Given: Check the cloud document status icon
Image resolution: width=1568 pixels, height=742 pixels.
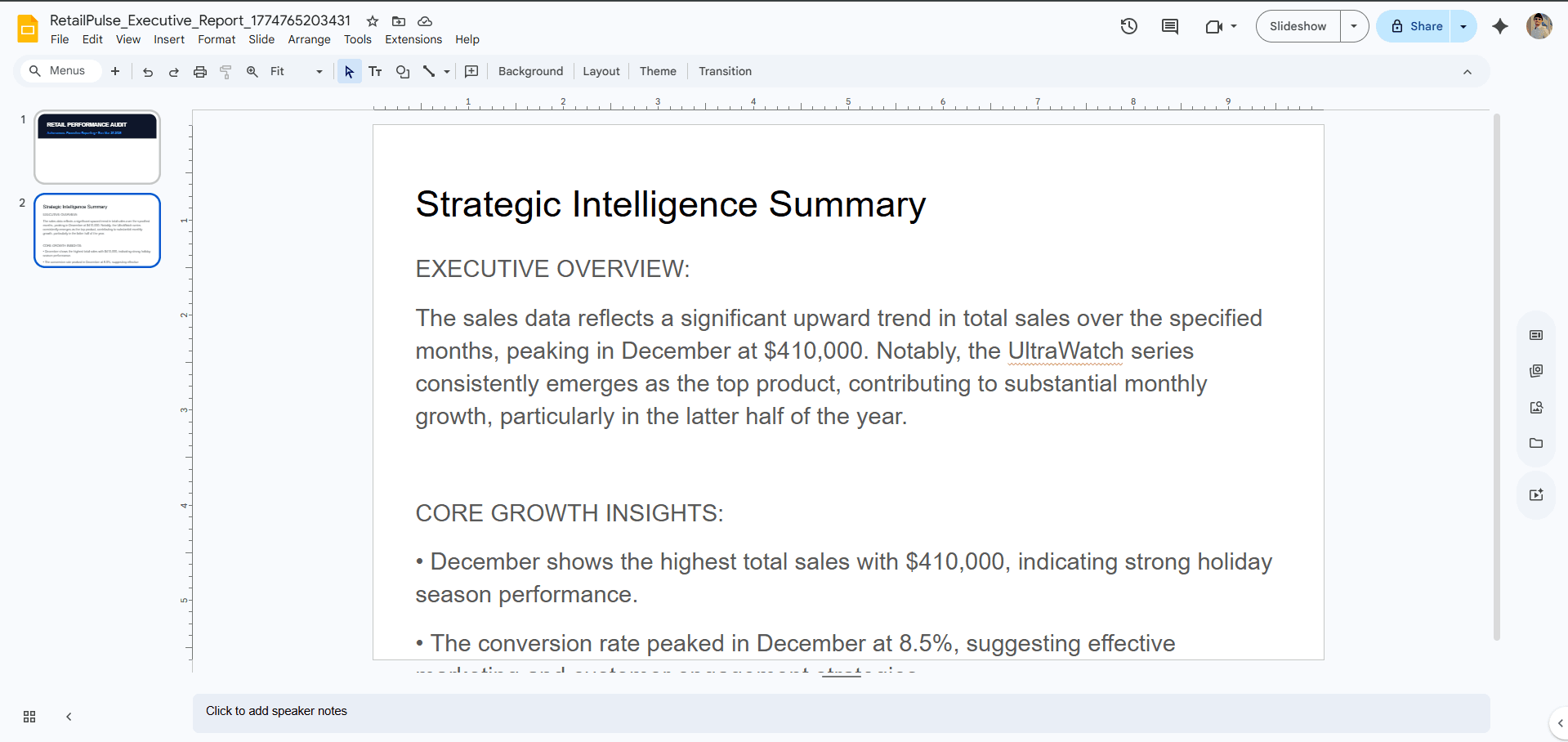Looking at the screenshot, I should coord(425,21).
